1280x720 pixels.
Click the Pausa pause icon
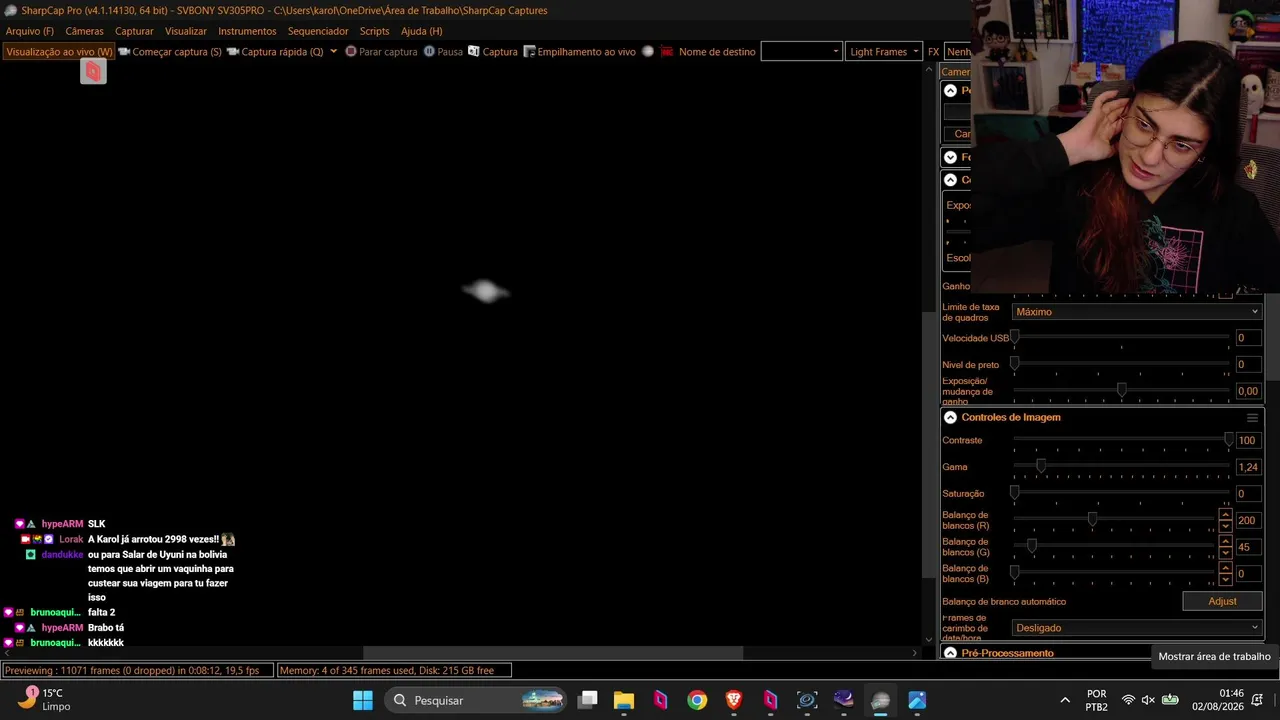click(429, 51)
